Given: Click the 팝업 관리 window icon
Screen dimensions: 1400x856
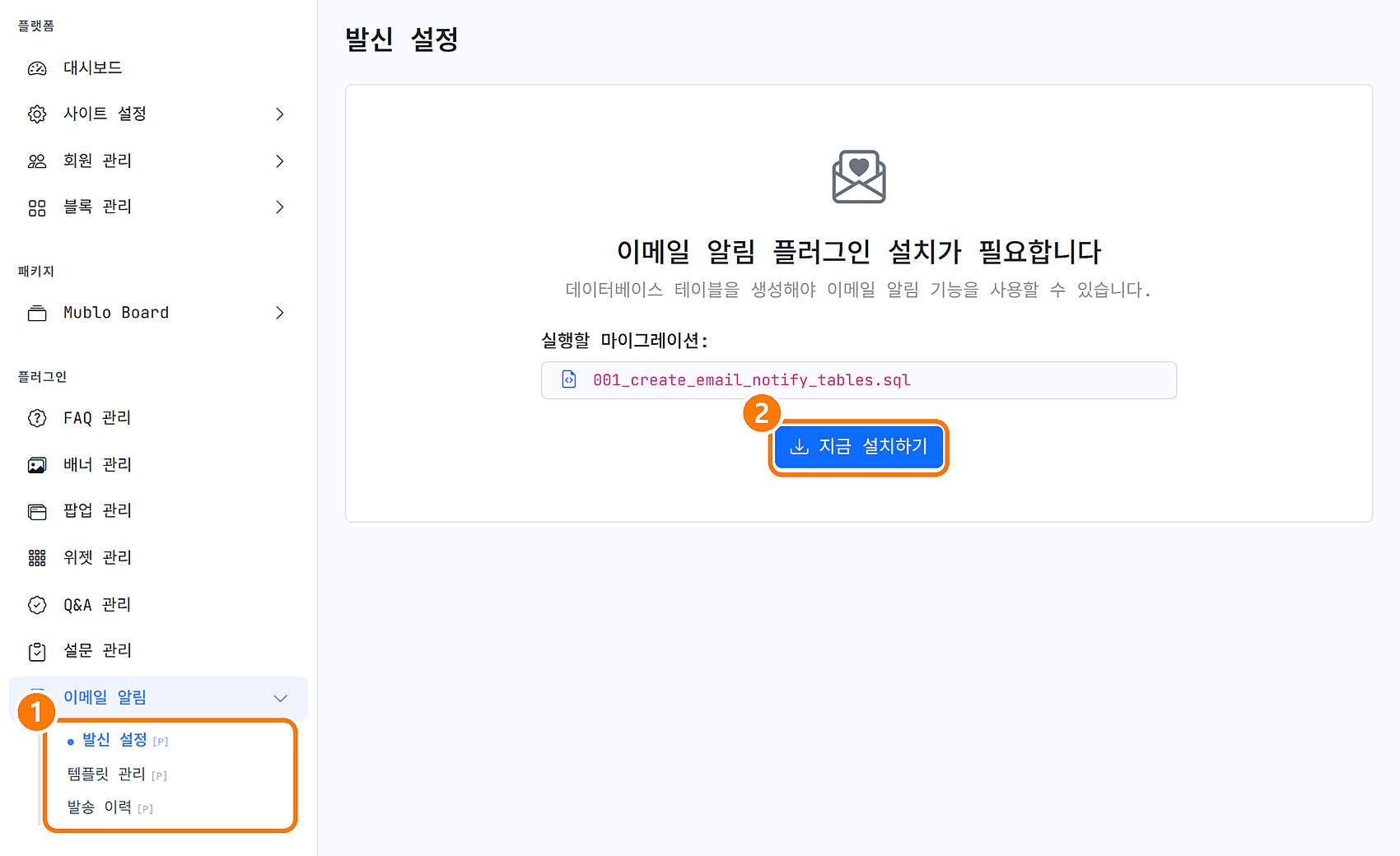Looking at the screenshot, I should (37, 512).
